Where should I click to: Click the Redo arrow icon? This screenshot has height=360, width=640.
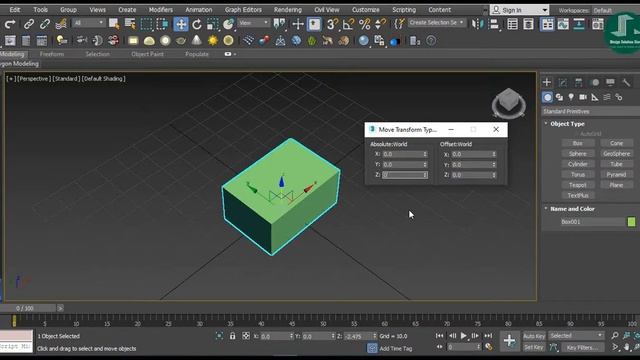coord(9,24)
